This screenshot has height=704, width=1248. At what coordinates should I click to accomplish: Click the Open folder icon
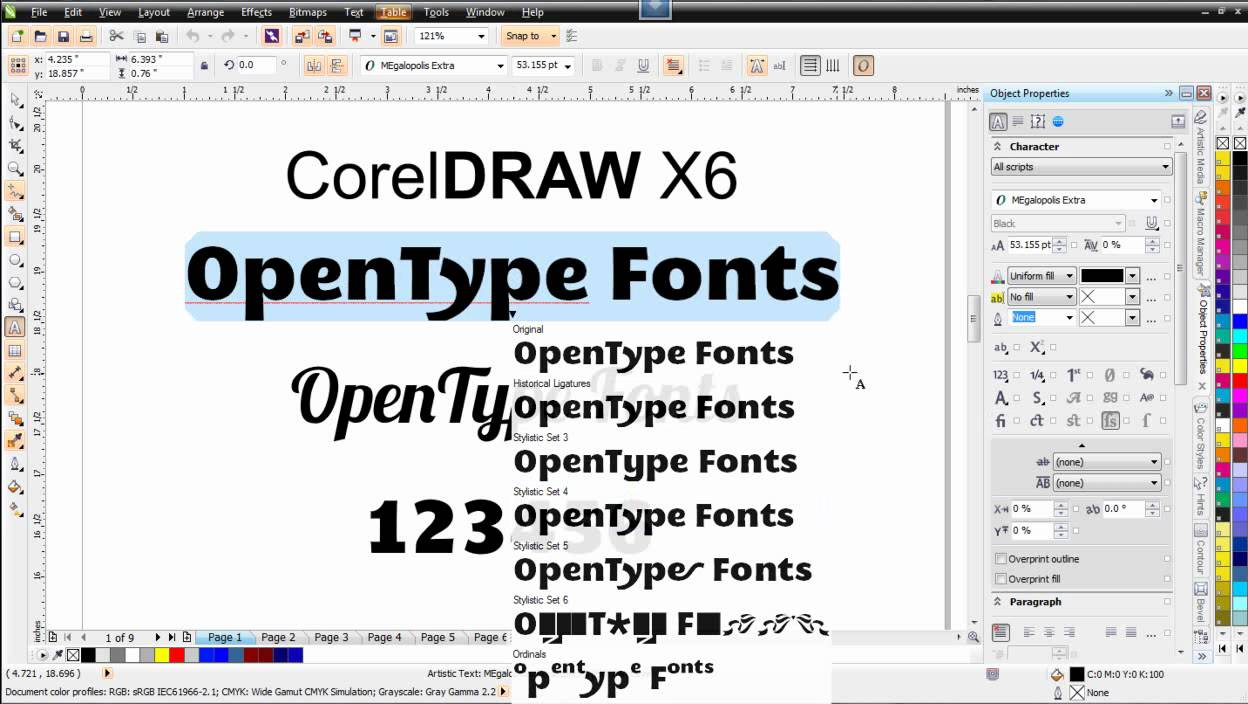pos(40,36)
